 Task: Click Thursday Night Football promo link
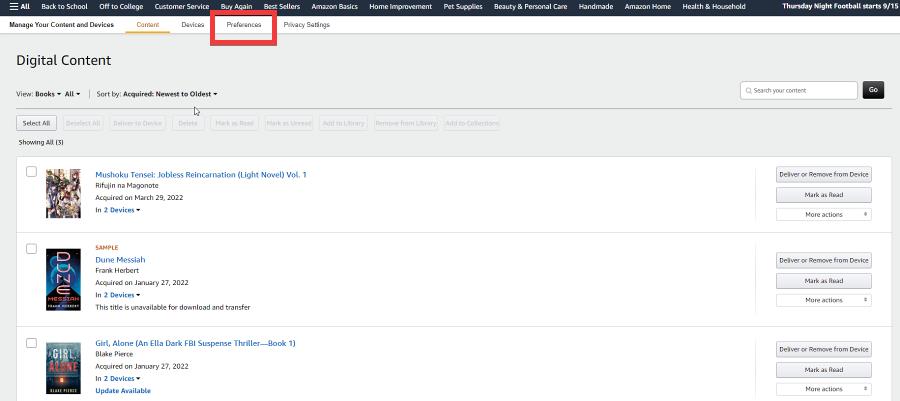840,6
